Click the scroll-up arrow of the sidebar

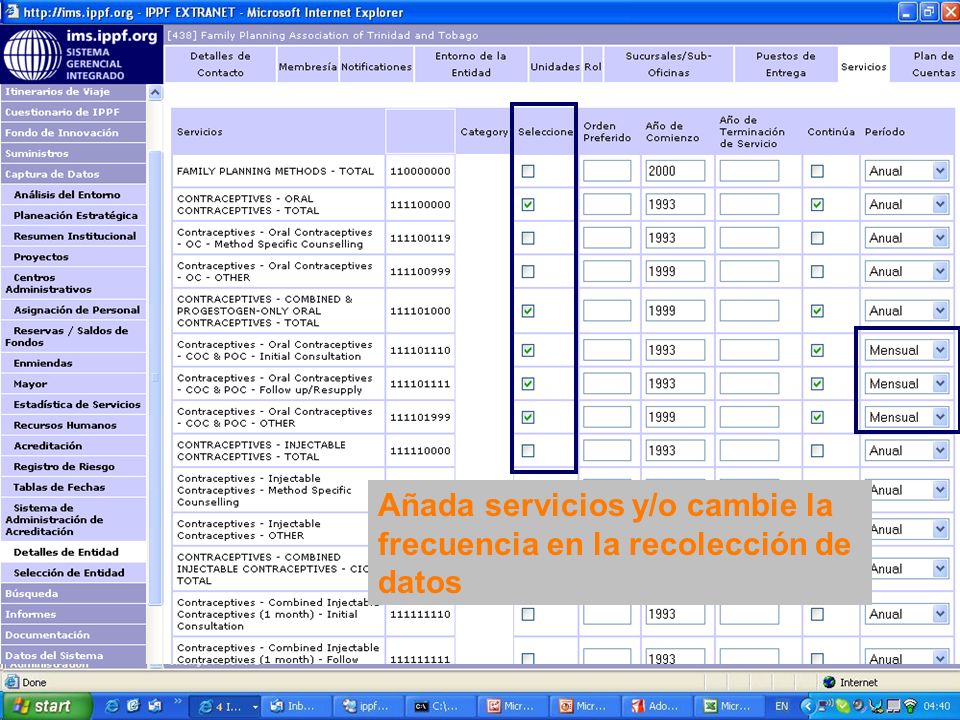pos(155,92)
